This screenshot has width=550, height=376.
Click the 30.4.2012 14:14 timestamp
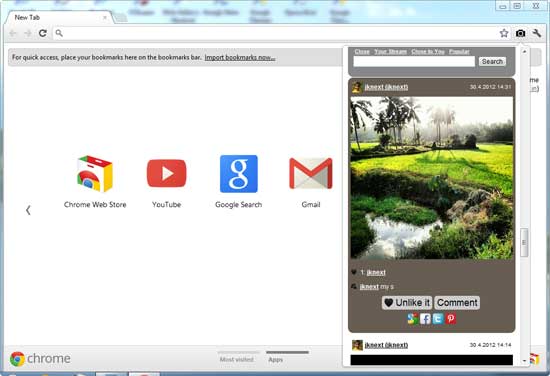(x=490, y=345)
